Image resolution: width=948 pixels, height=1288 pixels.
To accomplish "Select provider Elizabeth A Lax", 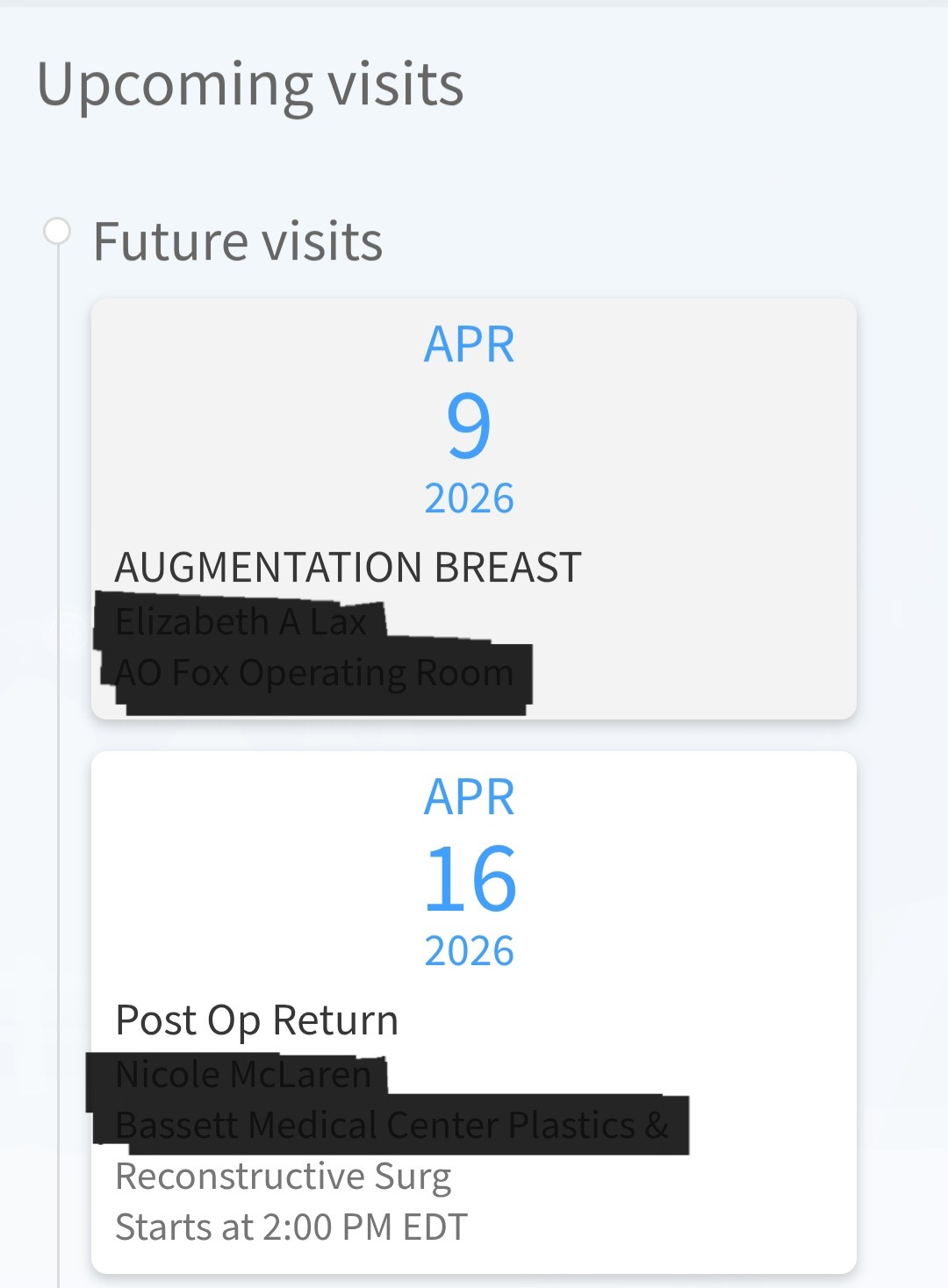I will point(241,621).
